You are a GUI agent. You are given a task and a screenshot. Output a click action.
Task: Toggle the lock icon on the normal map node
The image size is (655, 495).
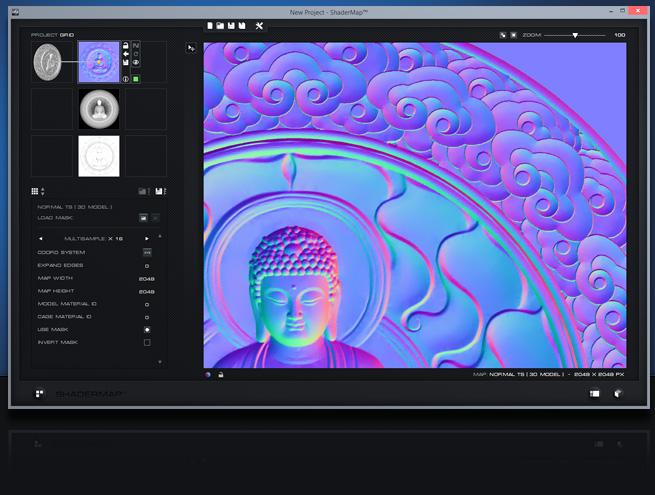[x=125, y=45]
